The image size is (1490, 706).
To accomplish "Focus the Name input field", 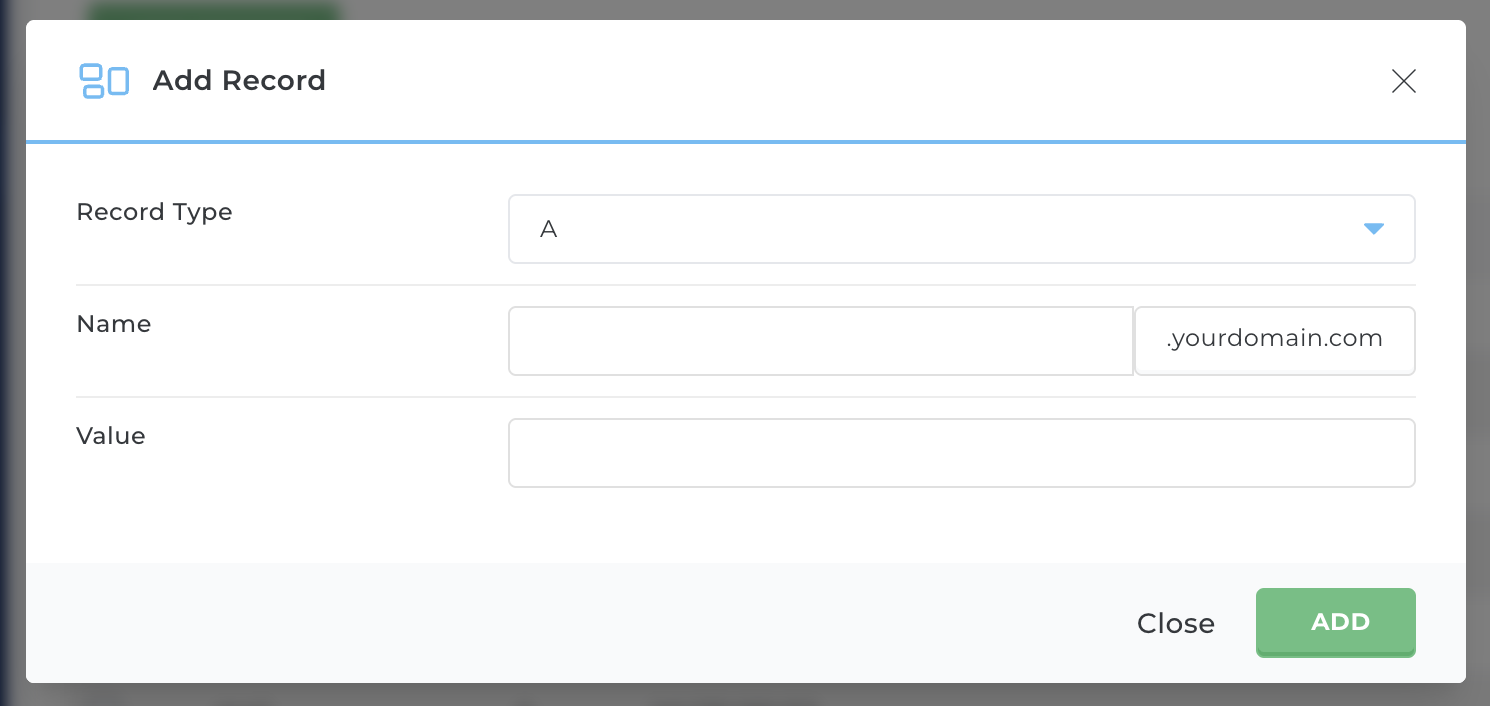I will pyautogui.click(x=820, y=341).
